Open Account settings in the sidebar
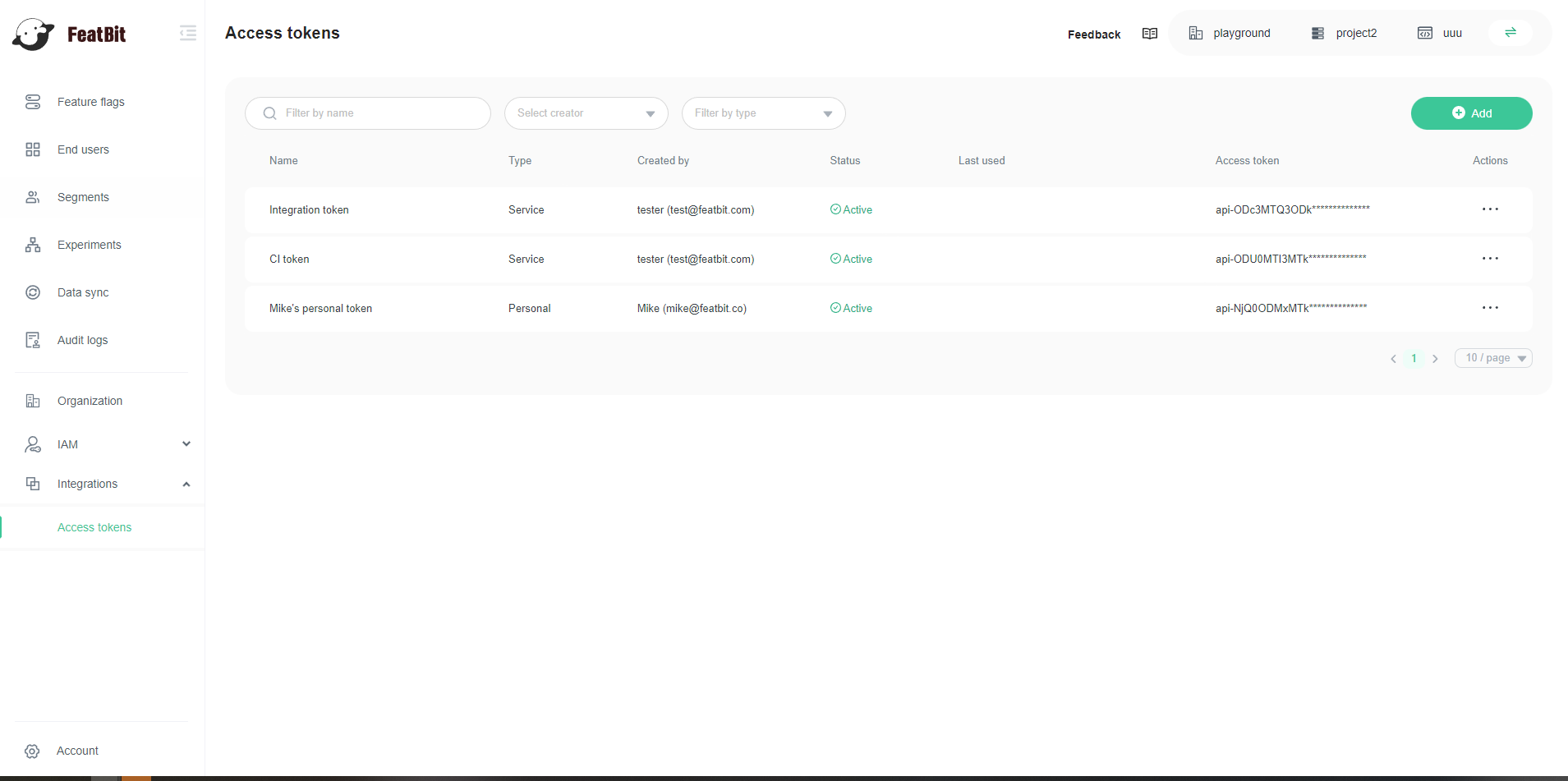 (x=77, y=751)
